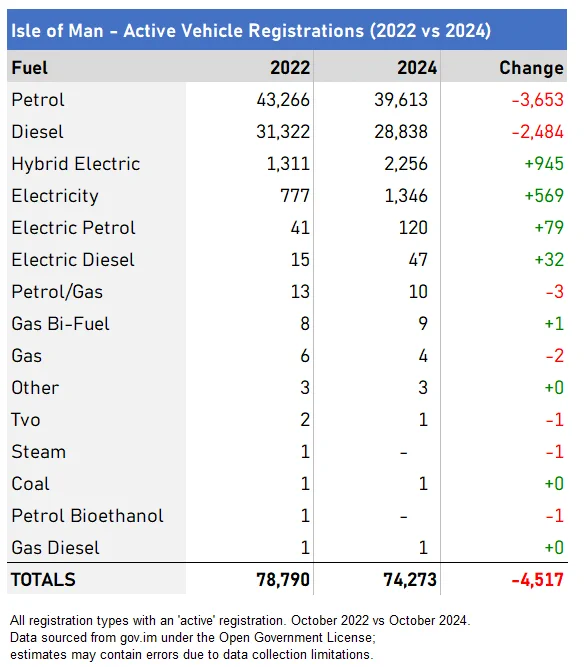This screenshot has height=667, width=588.
Task: Click the Petrol/Gas change value -3
Action: click(555, 292)
